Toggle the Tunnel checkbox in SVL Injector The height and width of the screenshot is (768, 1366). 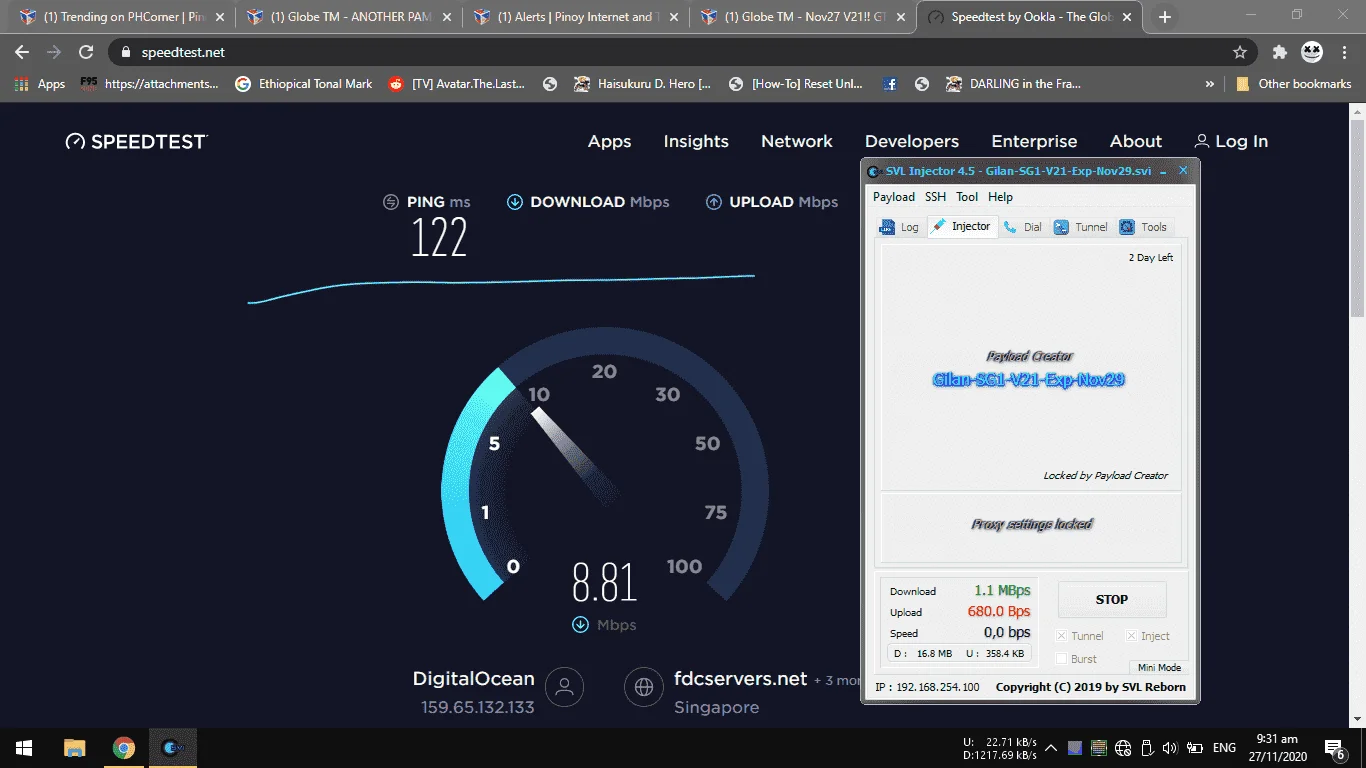(1062, 636)
